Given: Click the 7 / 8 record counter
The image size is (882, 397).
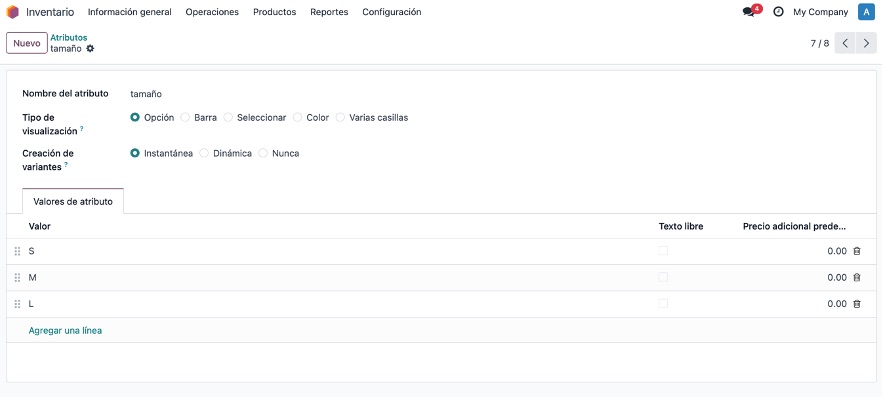Looking at the screenshot, I should 820,43.
